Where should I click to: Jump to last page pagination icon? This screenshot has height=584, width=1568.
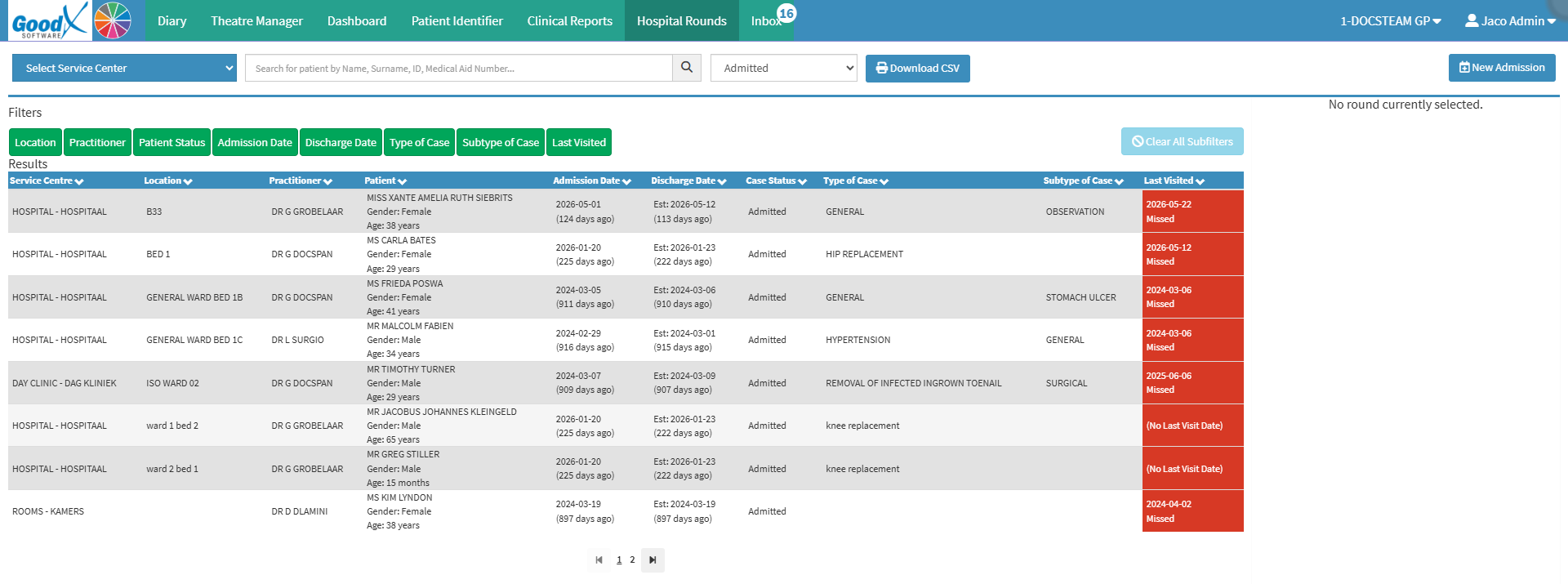pyautogui.click(x=653, y=559)
